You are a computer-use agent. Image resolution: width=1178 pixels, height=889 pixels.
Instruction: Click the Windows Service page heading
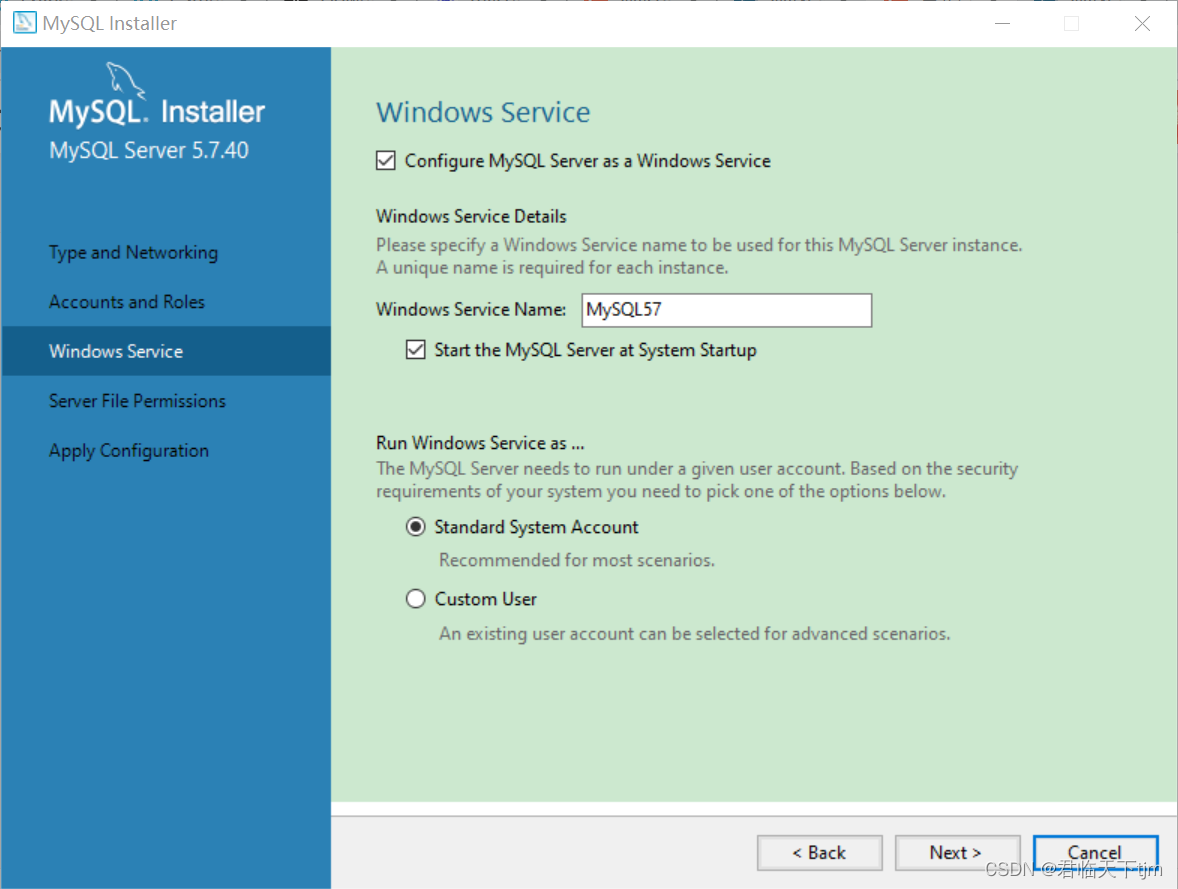point(483,112)
